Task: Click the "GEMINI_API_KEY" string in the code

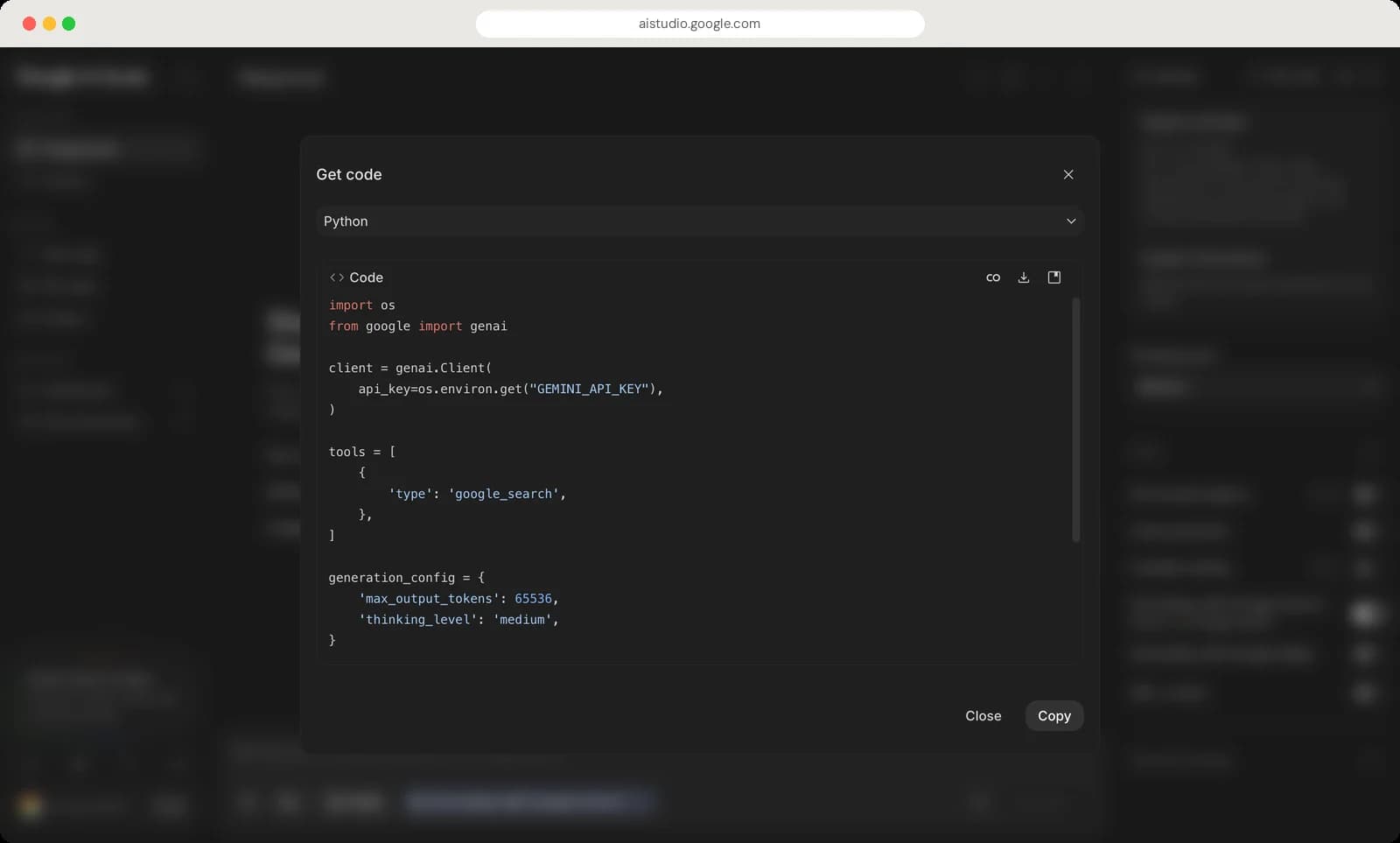Action: [589, 389]
